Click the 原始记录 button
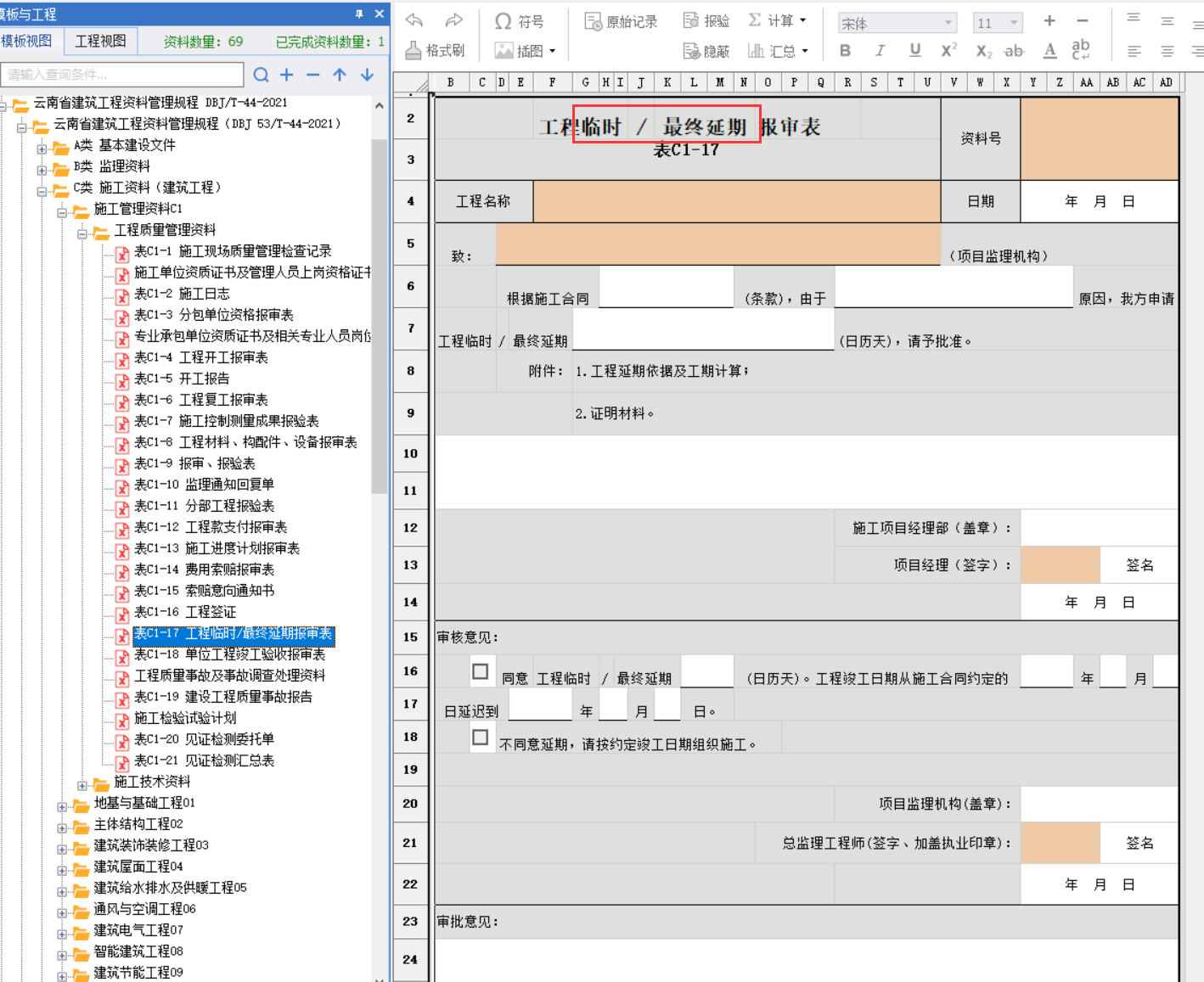 pos(621,21)
